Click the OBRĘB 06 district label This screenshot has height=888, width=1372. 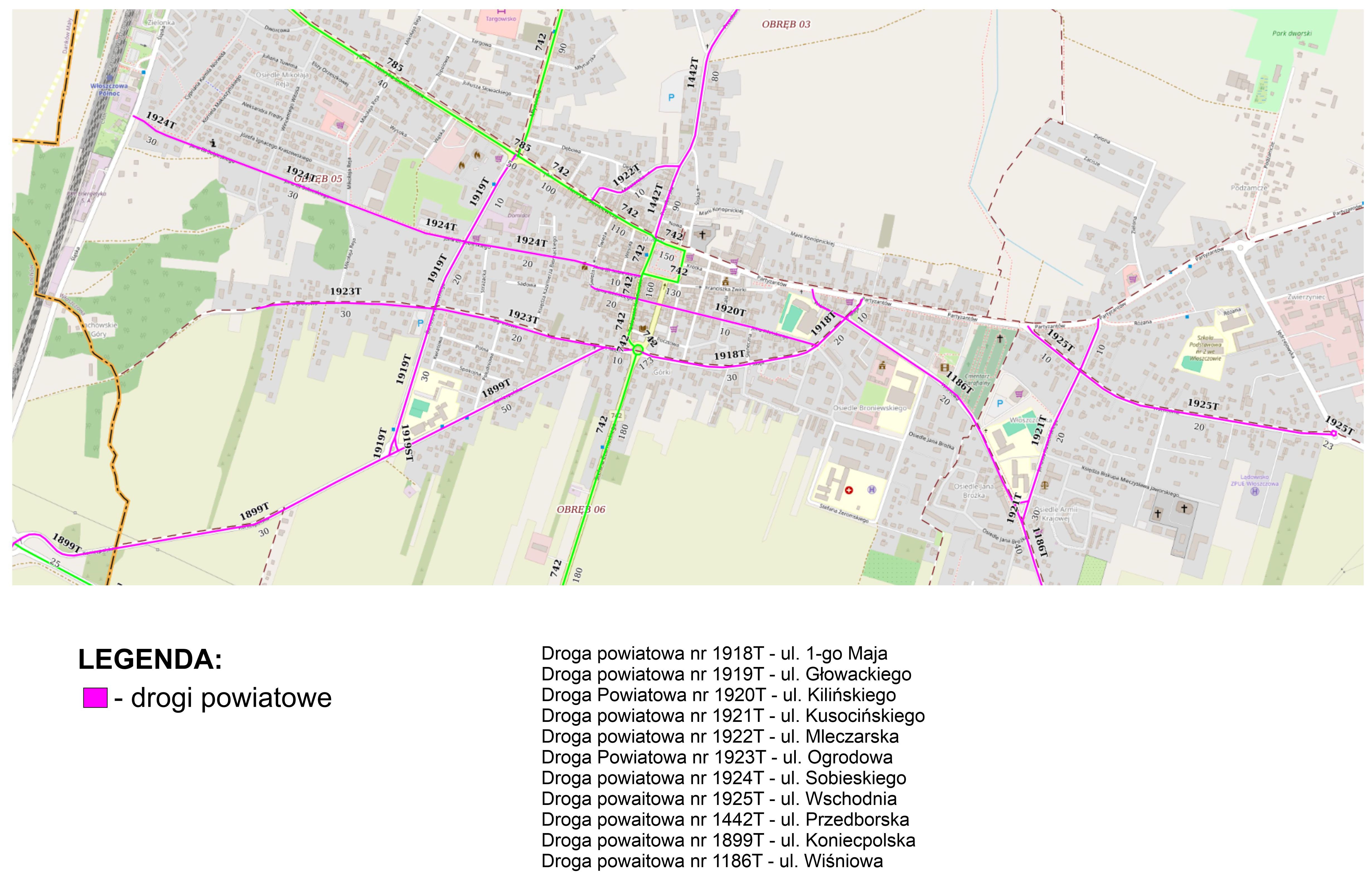coord(581,509)
